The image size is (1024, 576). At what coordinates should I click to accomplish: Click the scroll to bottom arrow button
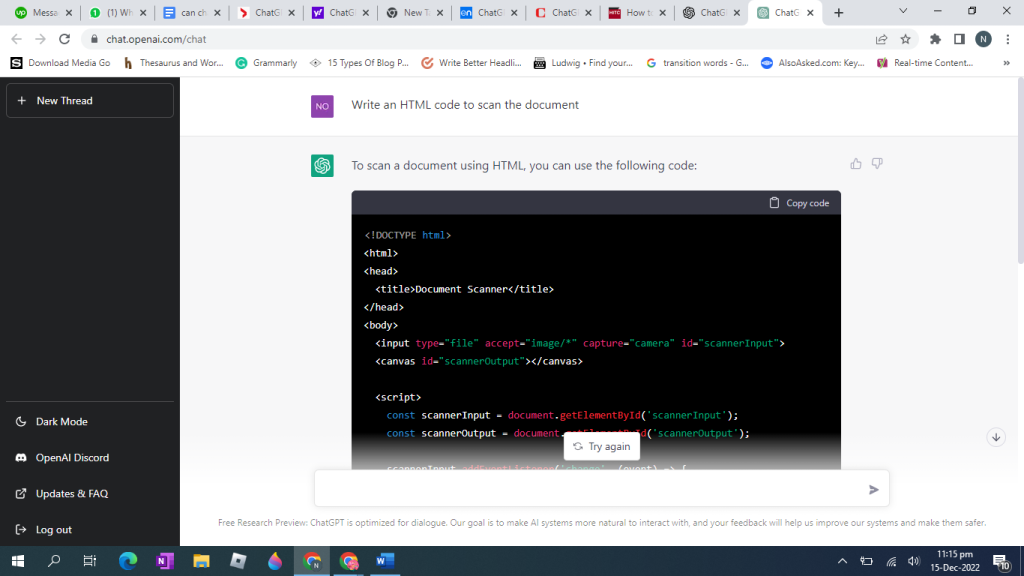pyautogui.click(x=995, y=438)
